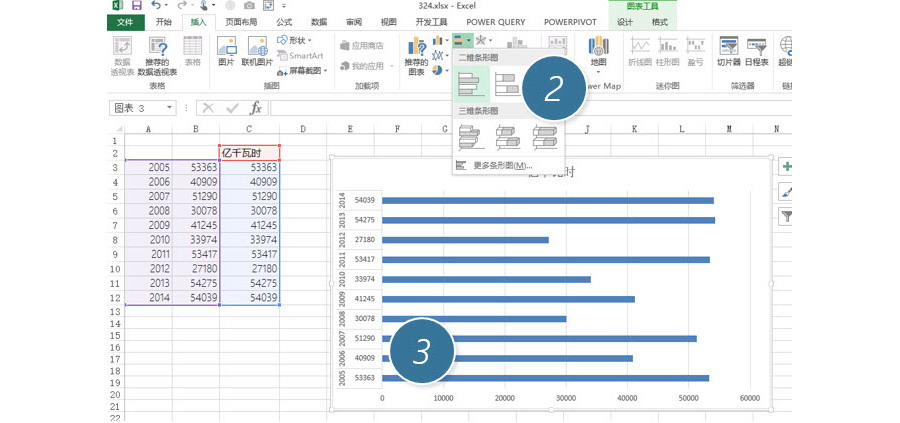Select cell A3 with value 2005
Screen dimensions: 900x423
[x=148, y=167]
